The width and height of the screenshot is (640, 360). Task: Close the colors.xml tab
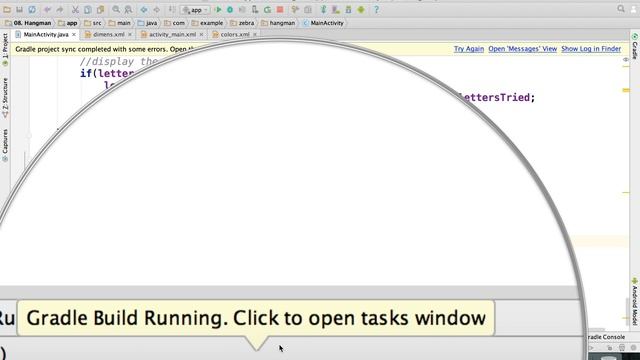(x=255, y=35)
